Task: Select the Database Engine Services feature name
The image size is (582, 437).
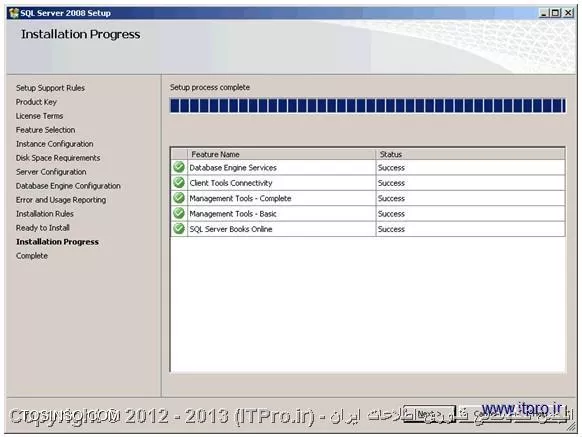Action: [x=233, y=168]
